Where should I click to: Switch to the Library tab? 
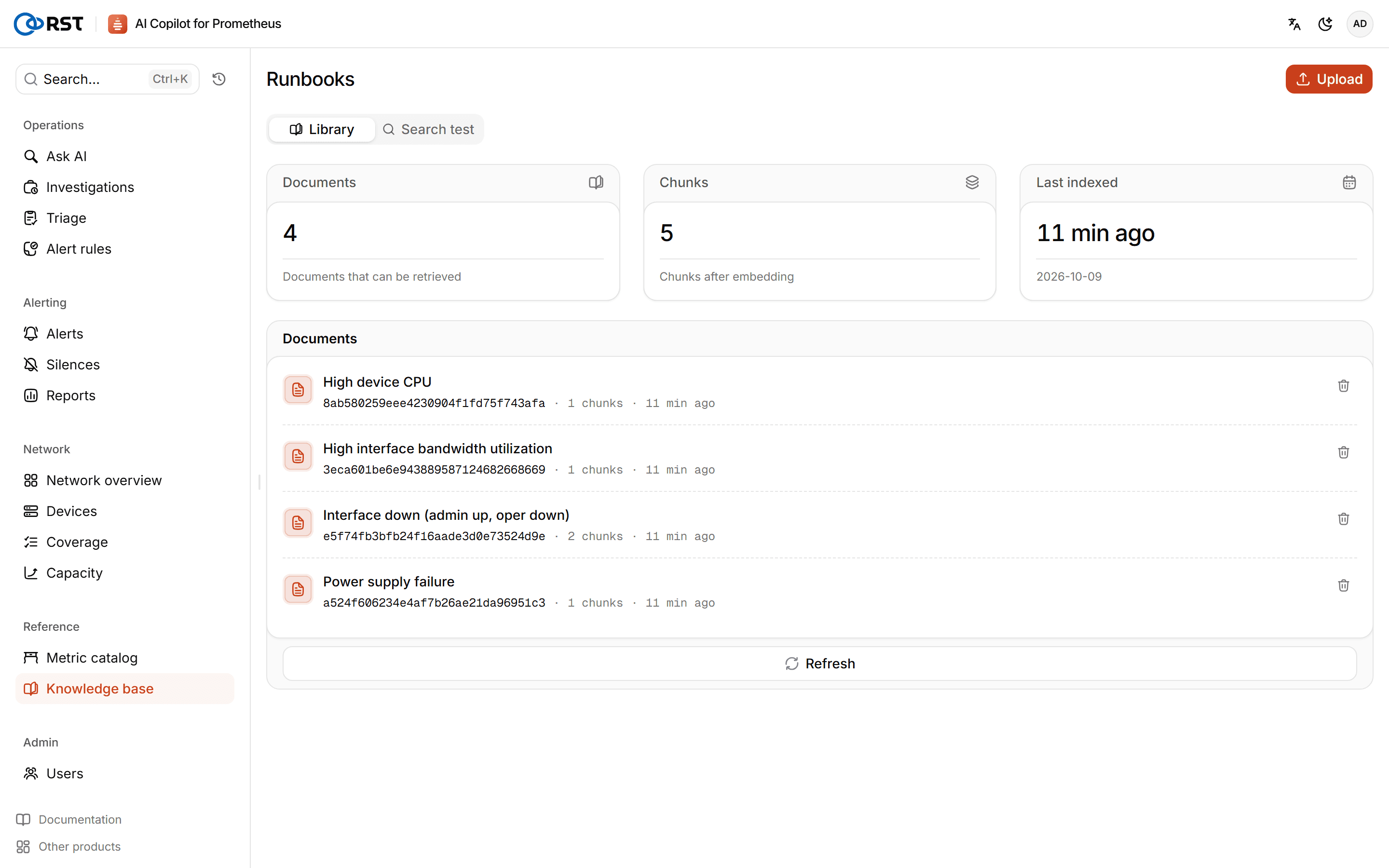click(x=321, y=129)
